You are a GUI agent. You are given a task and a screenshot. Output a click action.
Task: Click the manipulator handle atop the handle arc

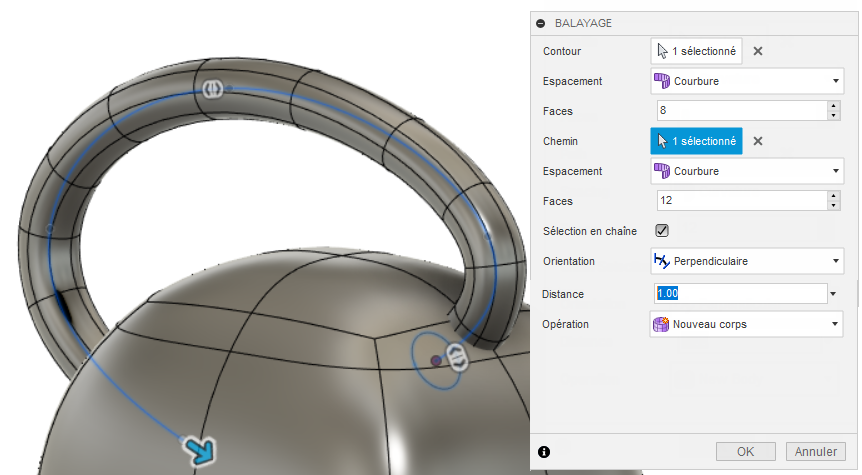coord(213,89)
